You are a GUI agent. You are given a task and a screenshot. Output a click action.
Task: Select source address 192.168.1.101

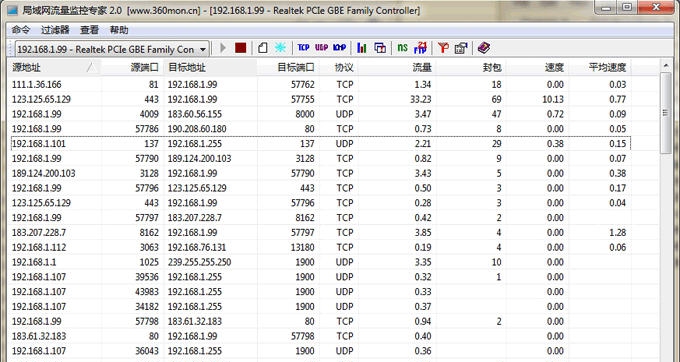coord(39,143)
